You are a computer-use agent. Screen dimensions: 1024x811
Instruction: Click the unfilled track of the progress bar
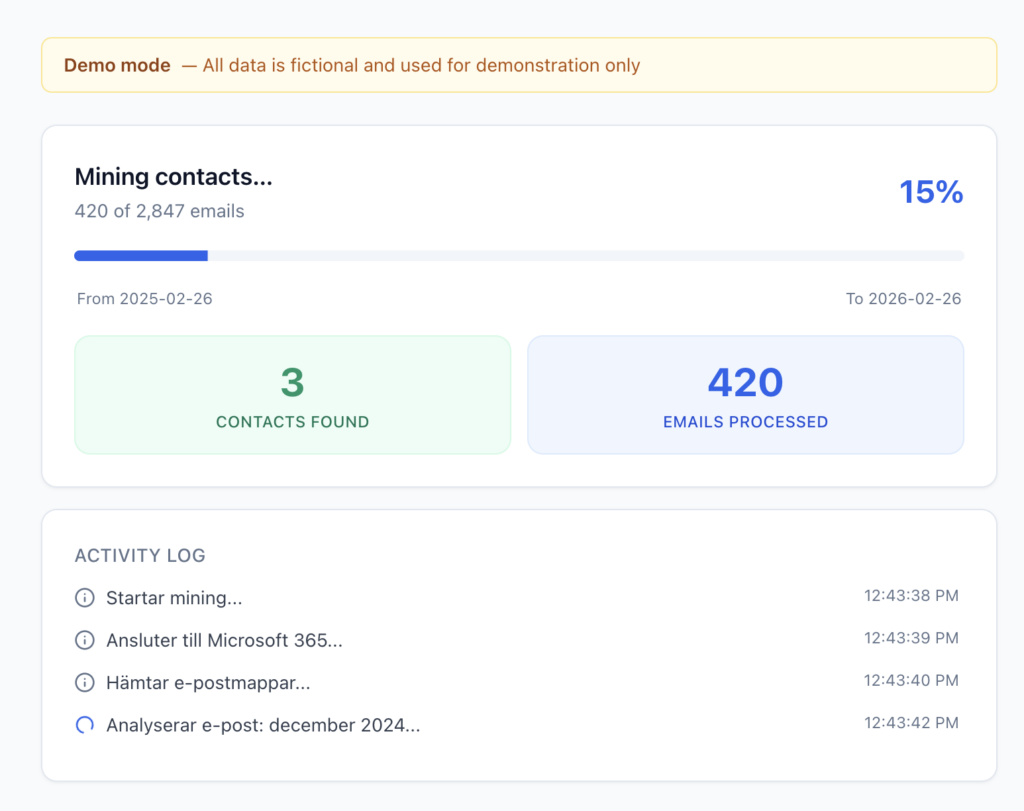pyautogui.click(x=585, y=256)
